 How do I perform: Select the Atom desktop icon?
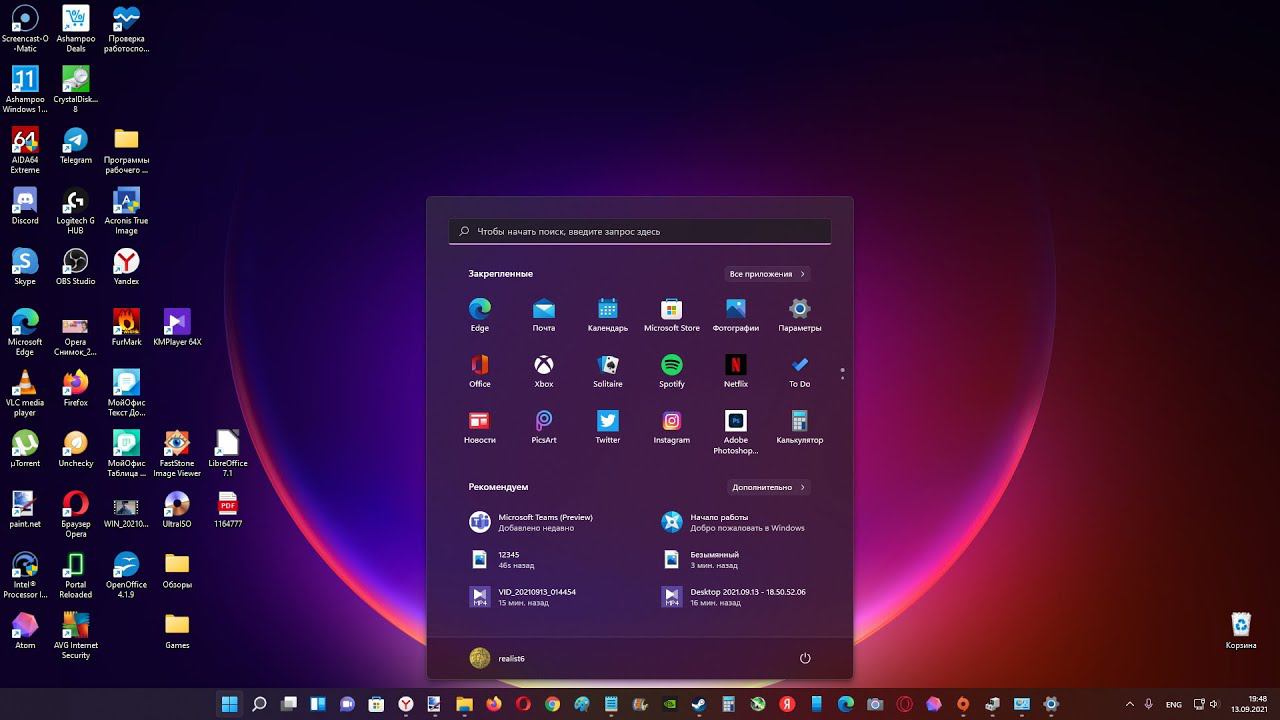coord(25,630)
